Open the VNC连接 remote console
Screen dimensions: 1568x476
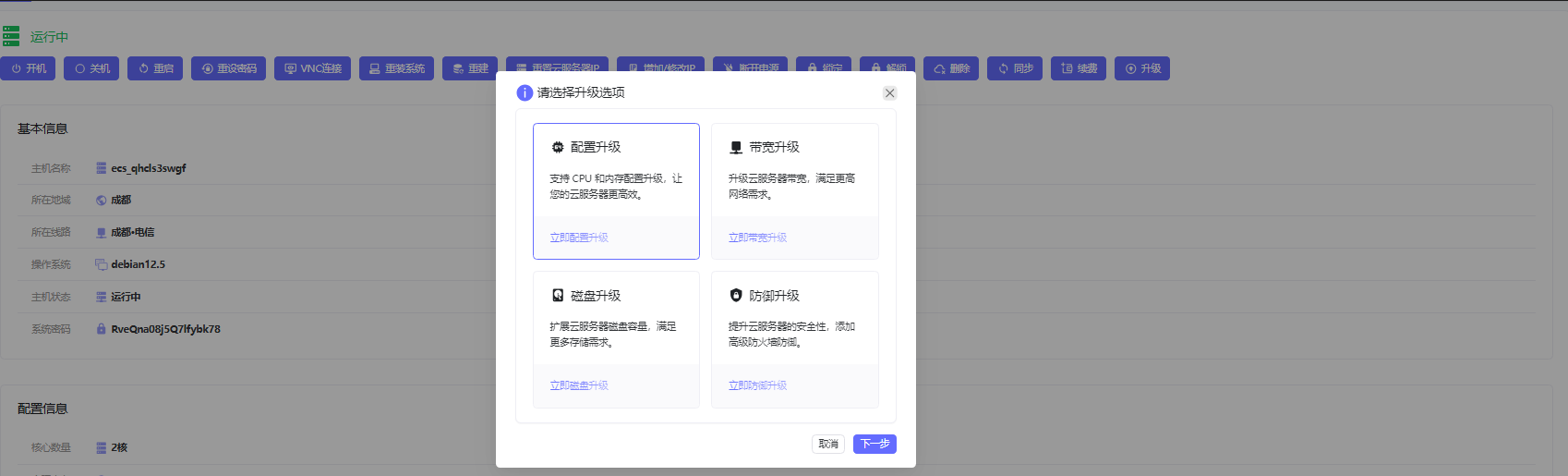tap(312, 68)
